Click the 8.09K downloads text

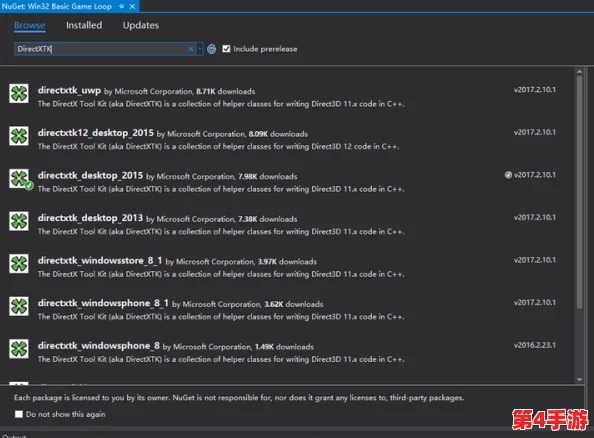point(278,134)
